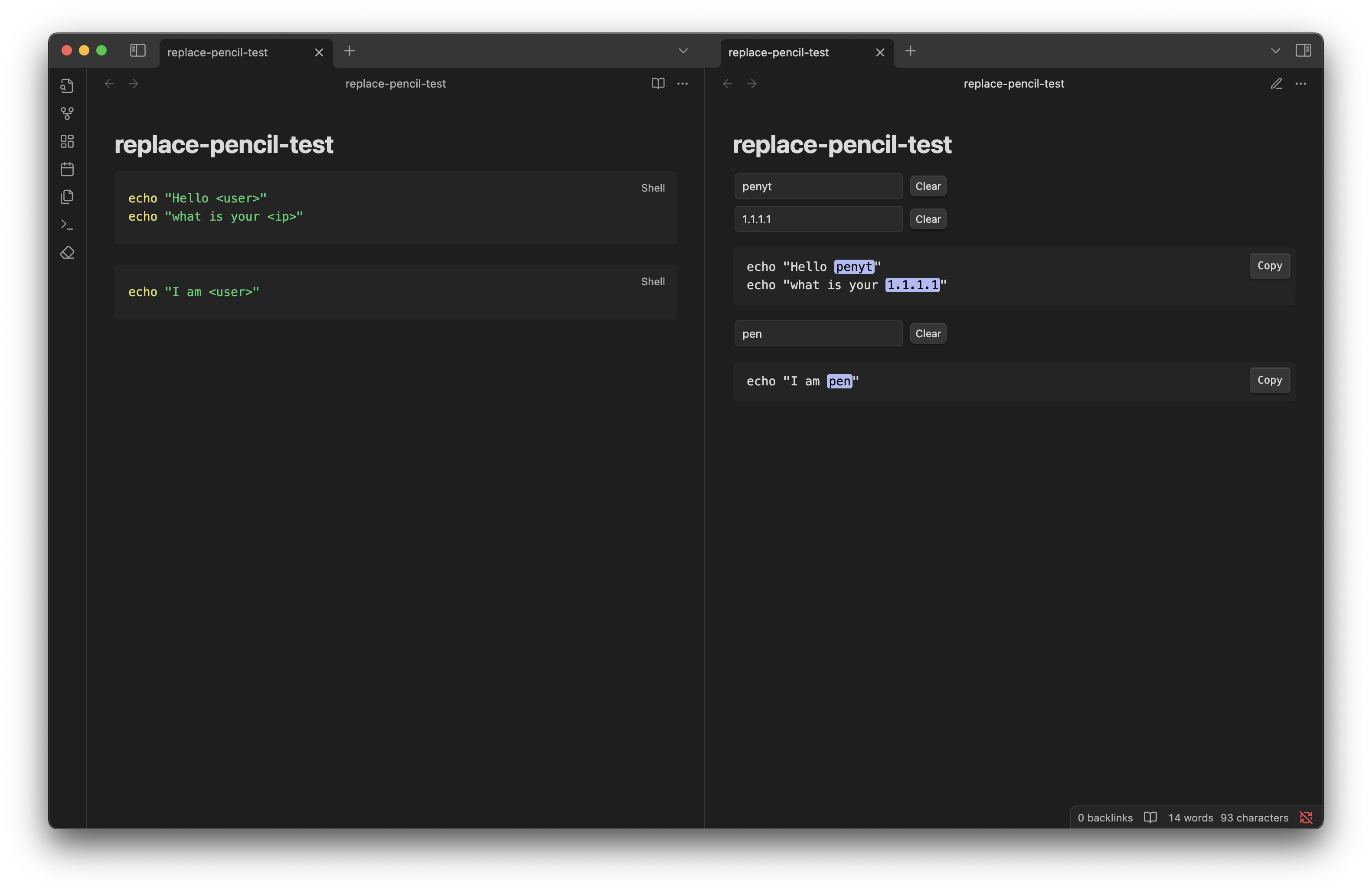This screenshot has width=1372, height=893.
Task: Switch left pane to reading view
Action: [657, 84]
